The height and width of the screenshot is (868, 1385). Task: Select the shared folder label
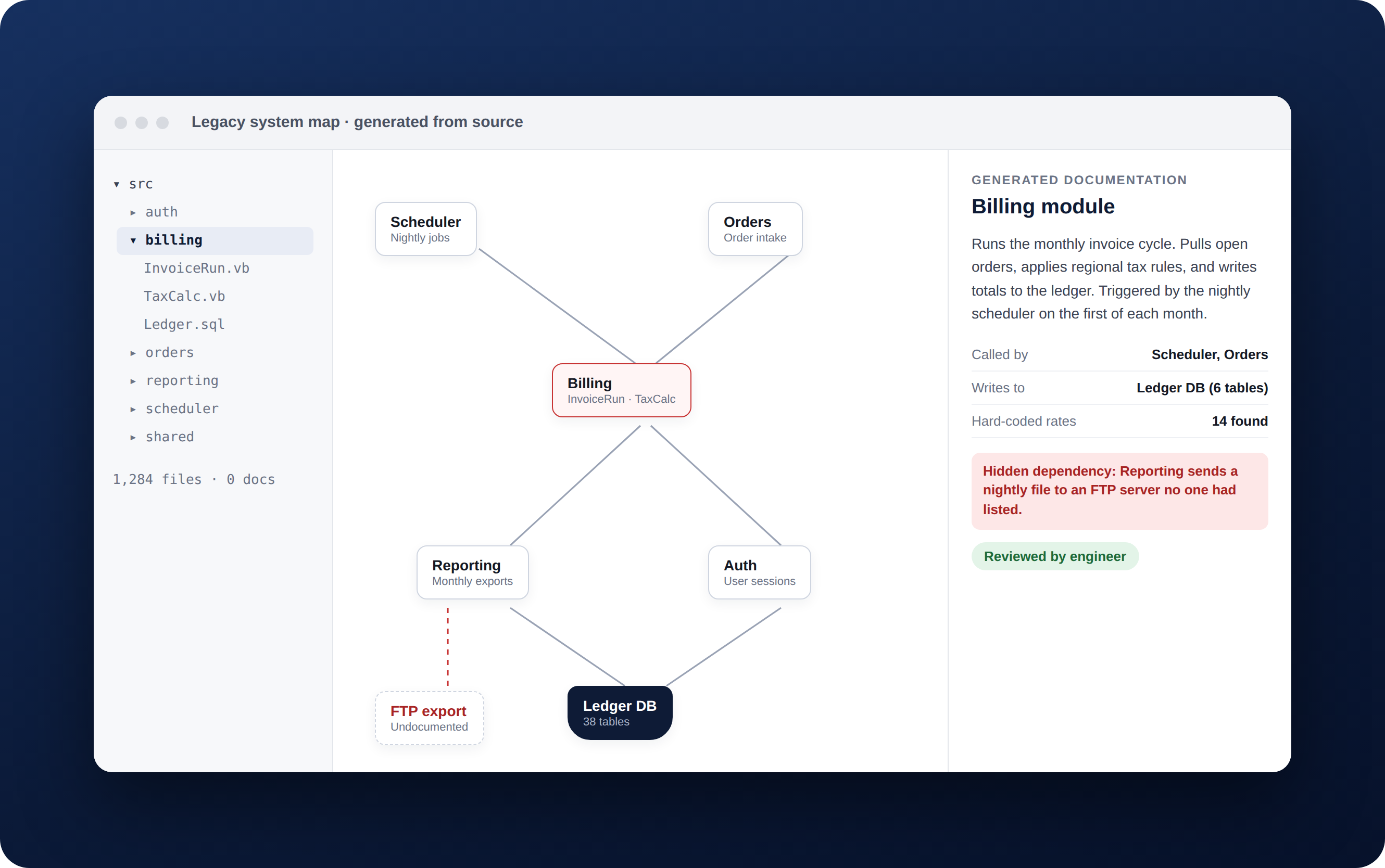pos(169,437)
